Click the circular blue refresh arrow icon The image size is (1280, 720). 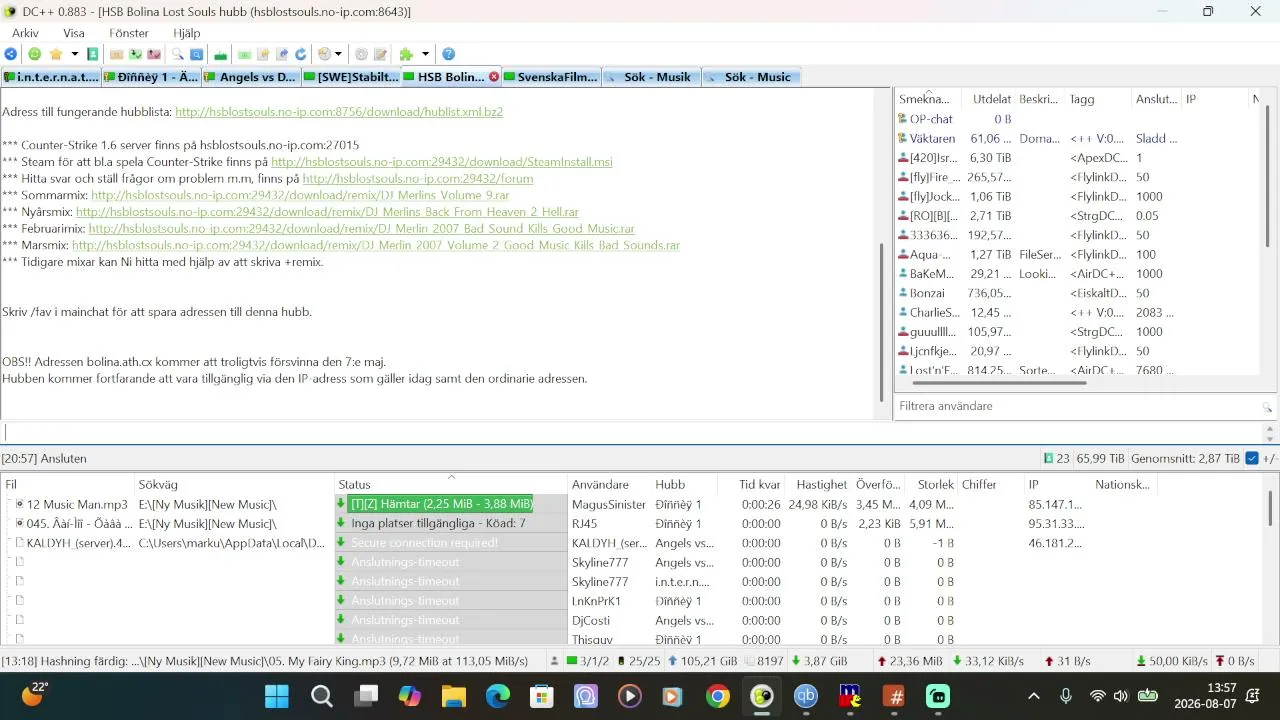[x=300, y=54]
